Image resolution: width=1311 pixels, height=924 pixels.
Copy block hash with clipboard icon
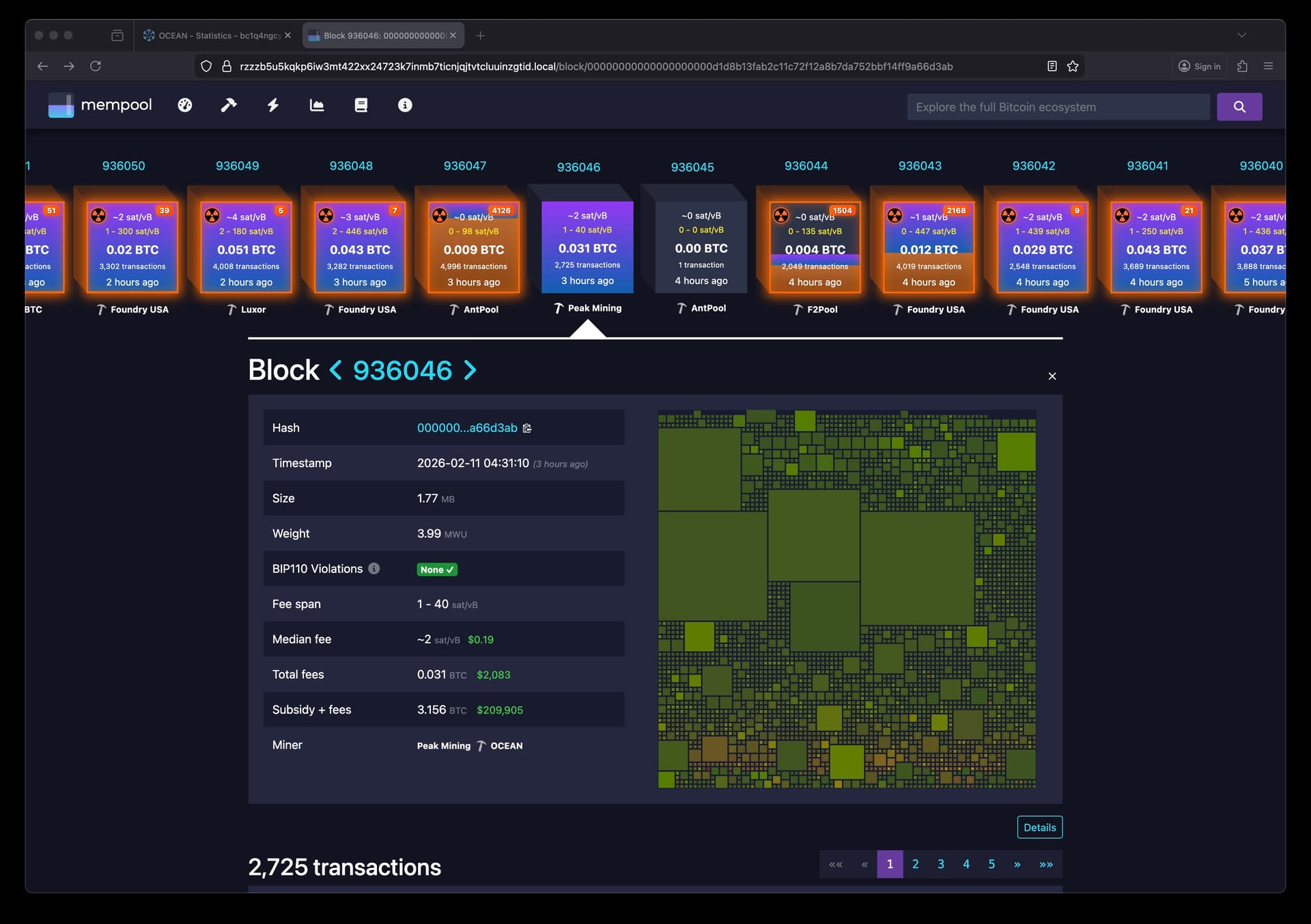pos(527,428)
